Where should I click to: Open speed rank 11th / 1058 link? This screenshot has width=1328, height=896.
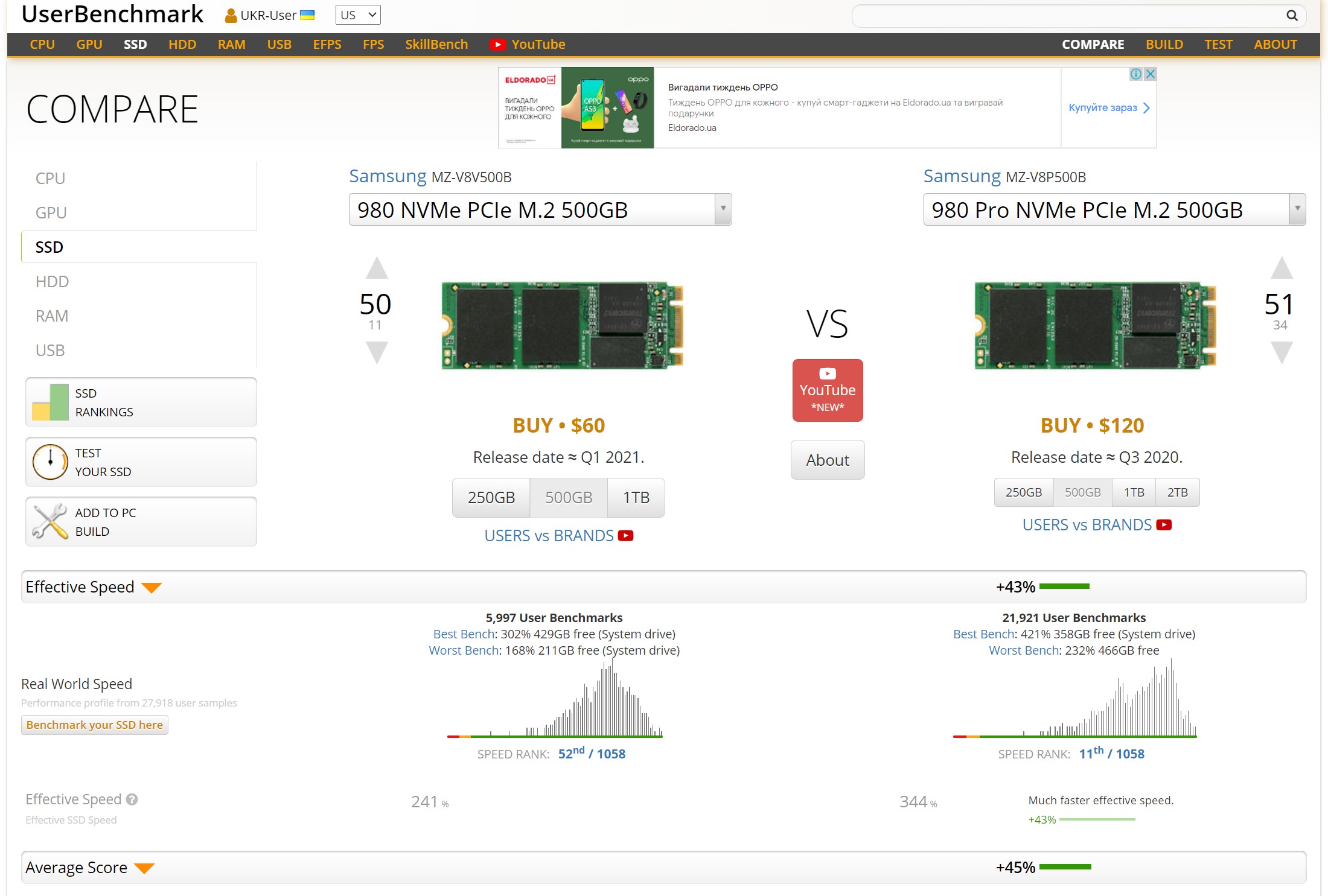click(x=1112, y=753)
